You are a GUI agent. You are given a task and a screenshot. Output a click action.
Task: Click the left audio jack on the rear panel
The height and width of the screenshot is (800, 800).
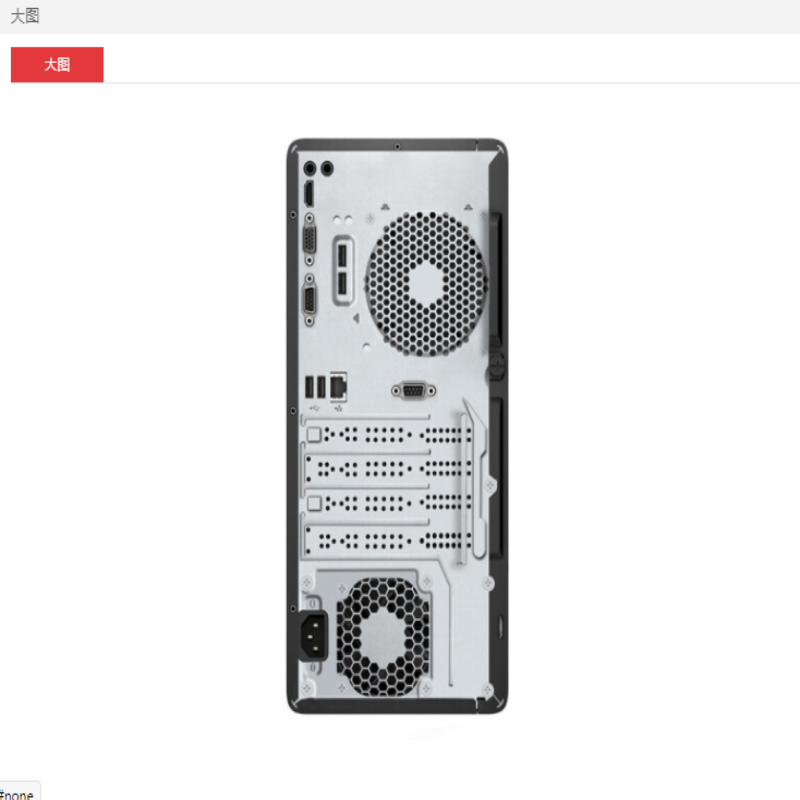pyautogui.click(x=310, y=168)
